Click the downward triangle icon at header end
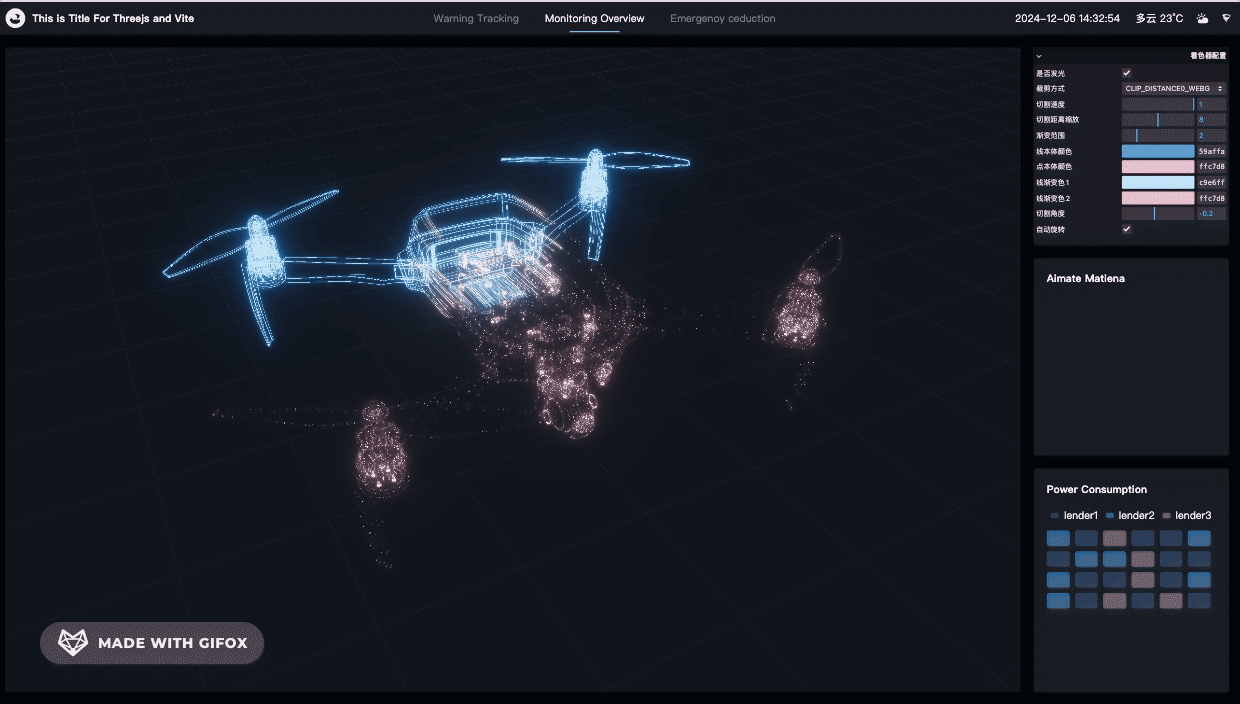This screenshot has width=1240, height=704. click(1226, 18)
